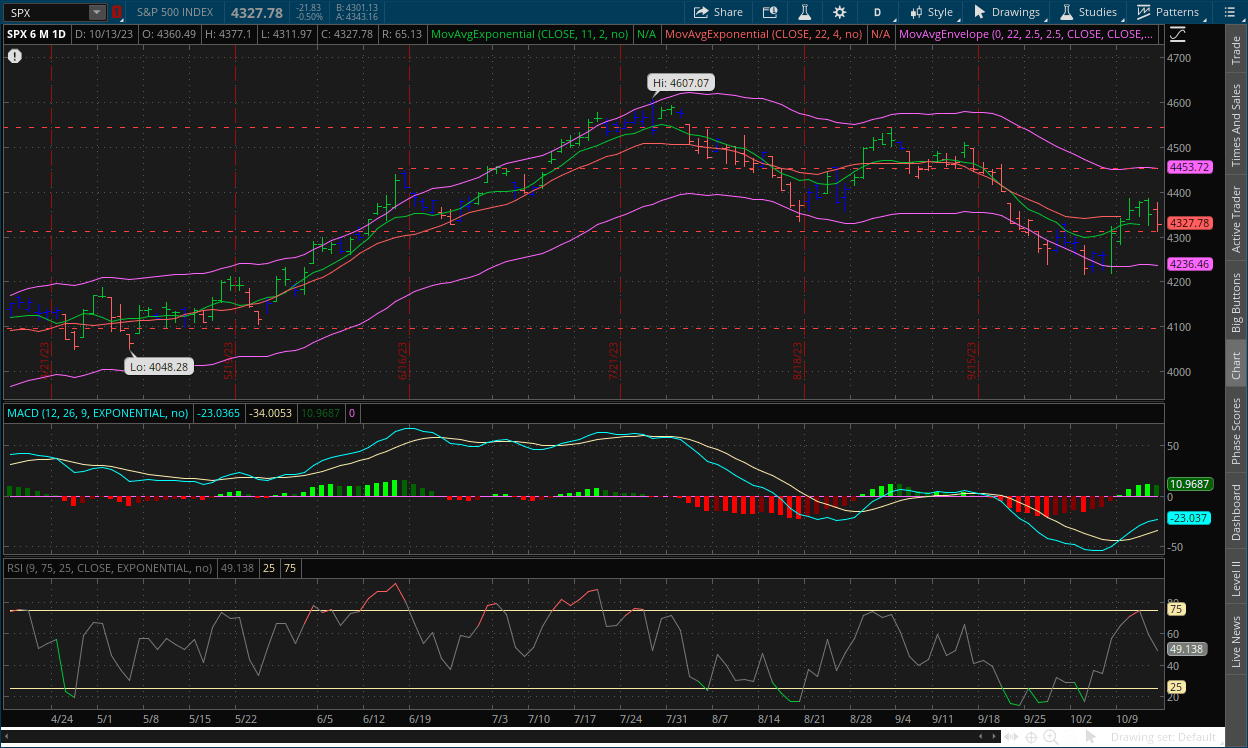Click the MACD (12, 26, 9, EXPONENTIAL, no) label
1248x748 pixels.
[98, 413]
